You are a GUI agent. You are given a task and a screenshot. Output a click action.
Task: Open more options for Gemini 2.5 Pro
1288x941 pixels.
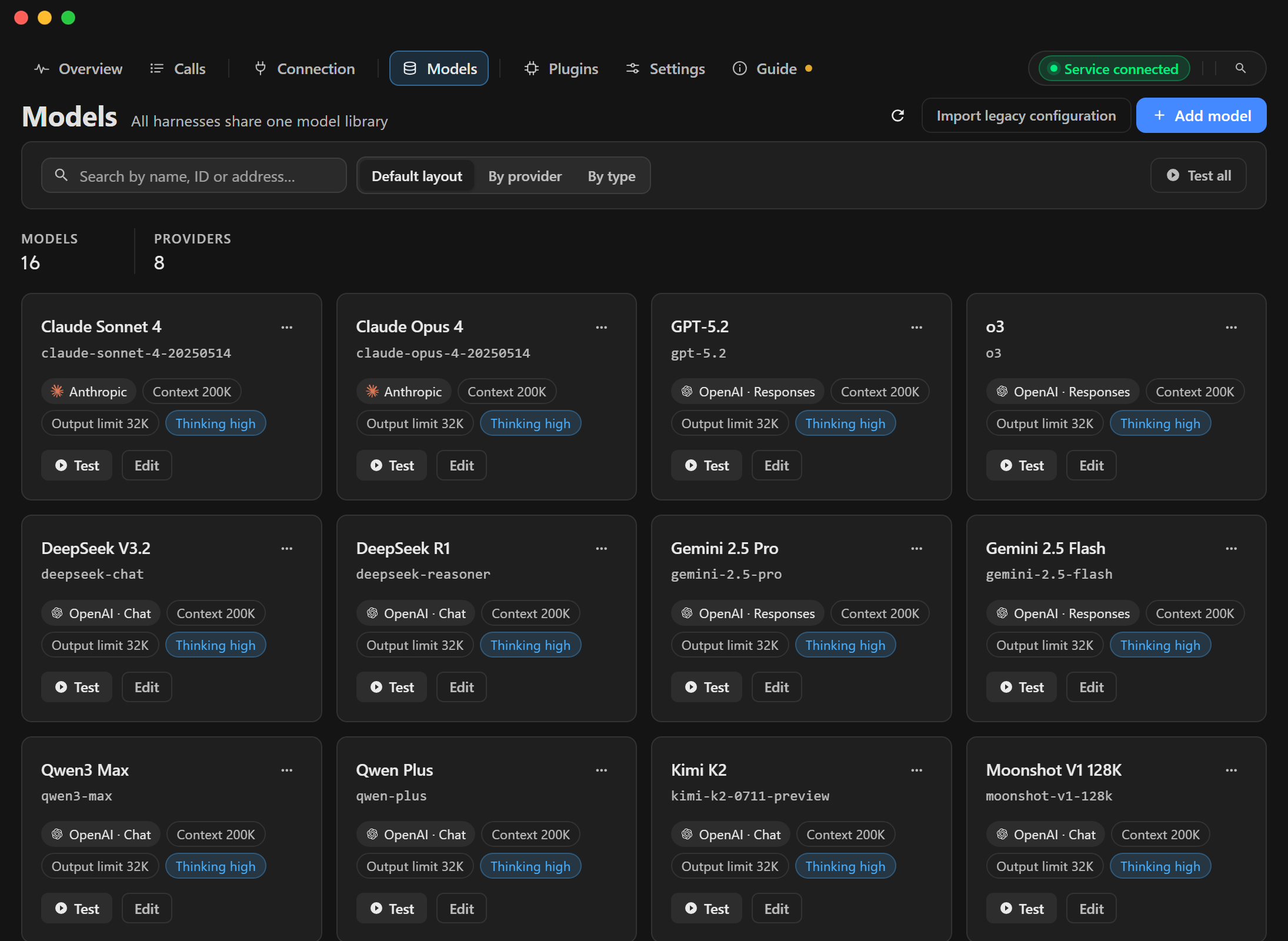pos(916,548)
